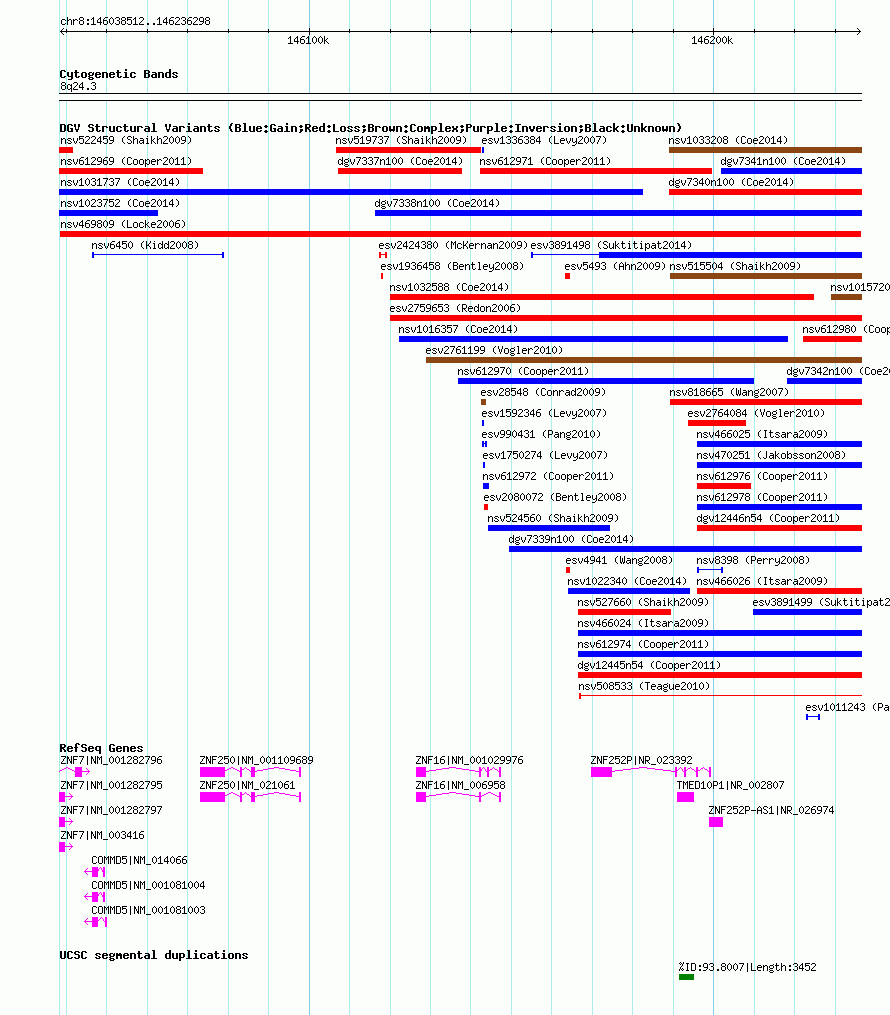Select the nsv1031737 (Coe2014) blue gain bar
This screenshot has height=1015, width=890.
[x=351, y=192]
